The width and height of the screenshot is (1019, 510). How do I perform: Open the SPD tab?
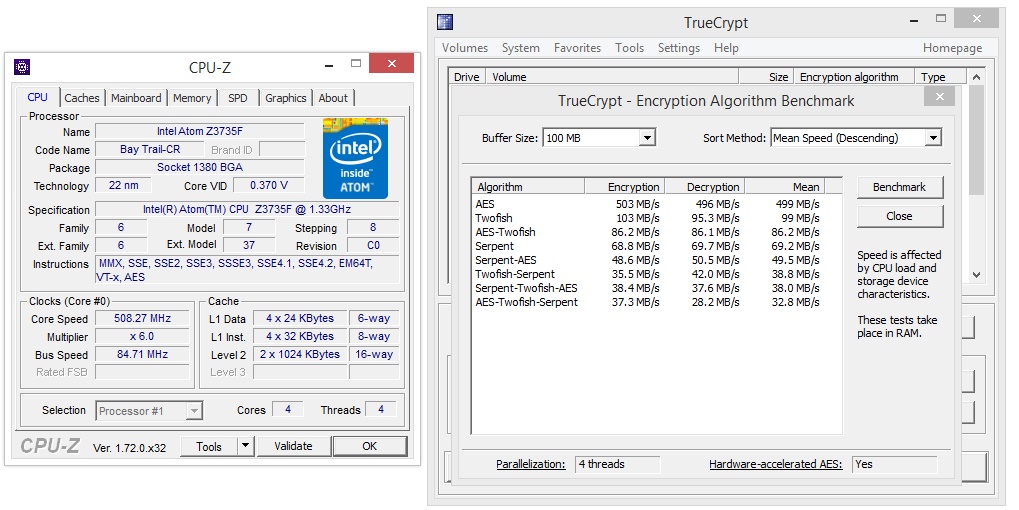(238, 98)
